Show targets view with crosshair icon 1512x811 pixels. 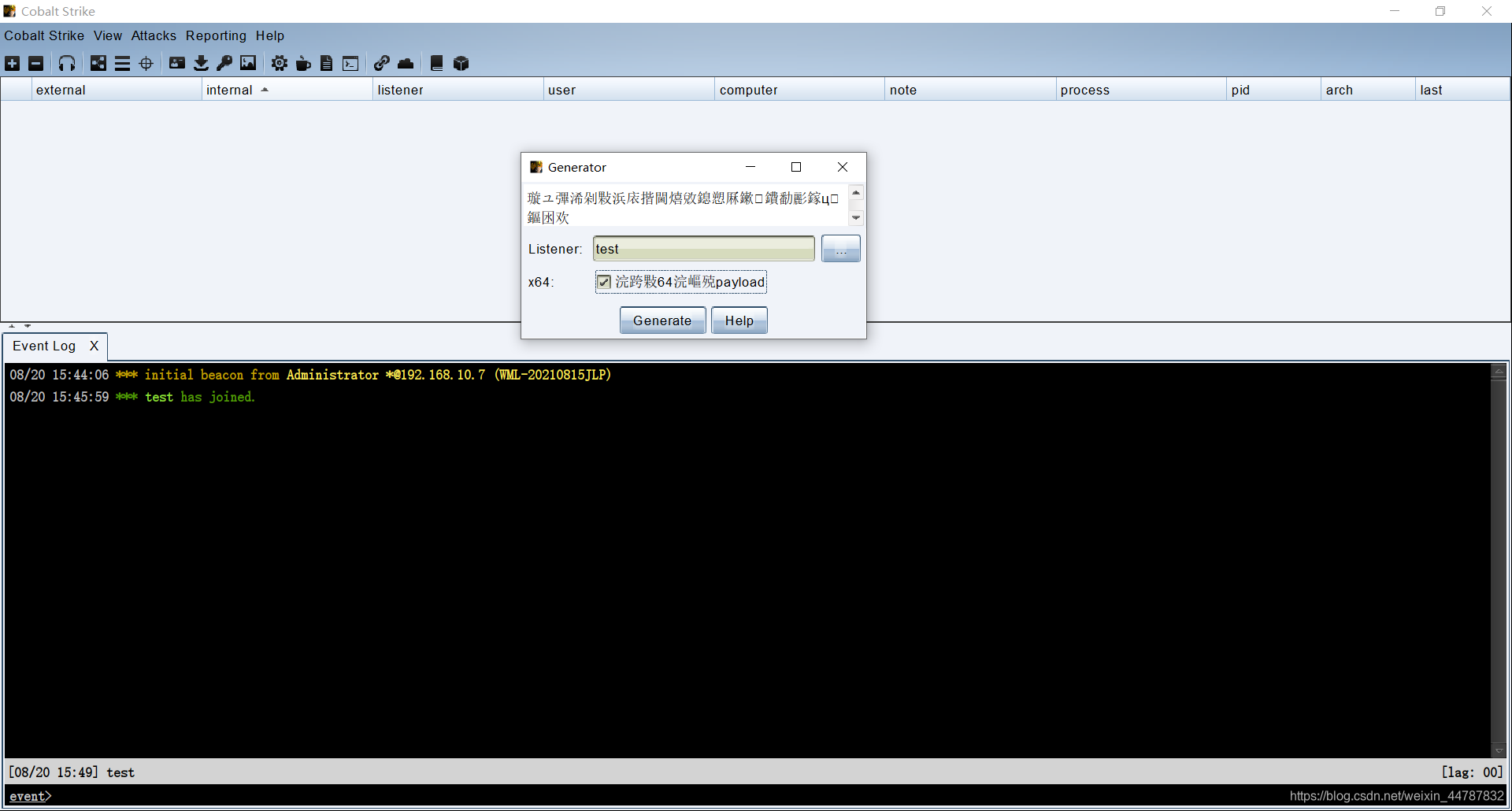pos(146,64)
